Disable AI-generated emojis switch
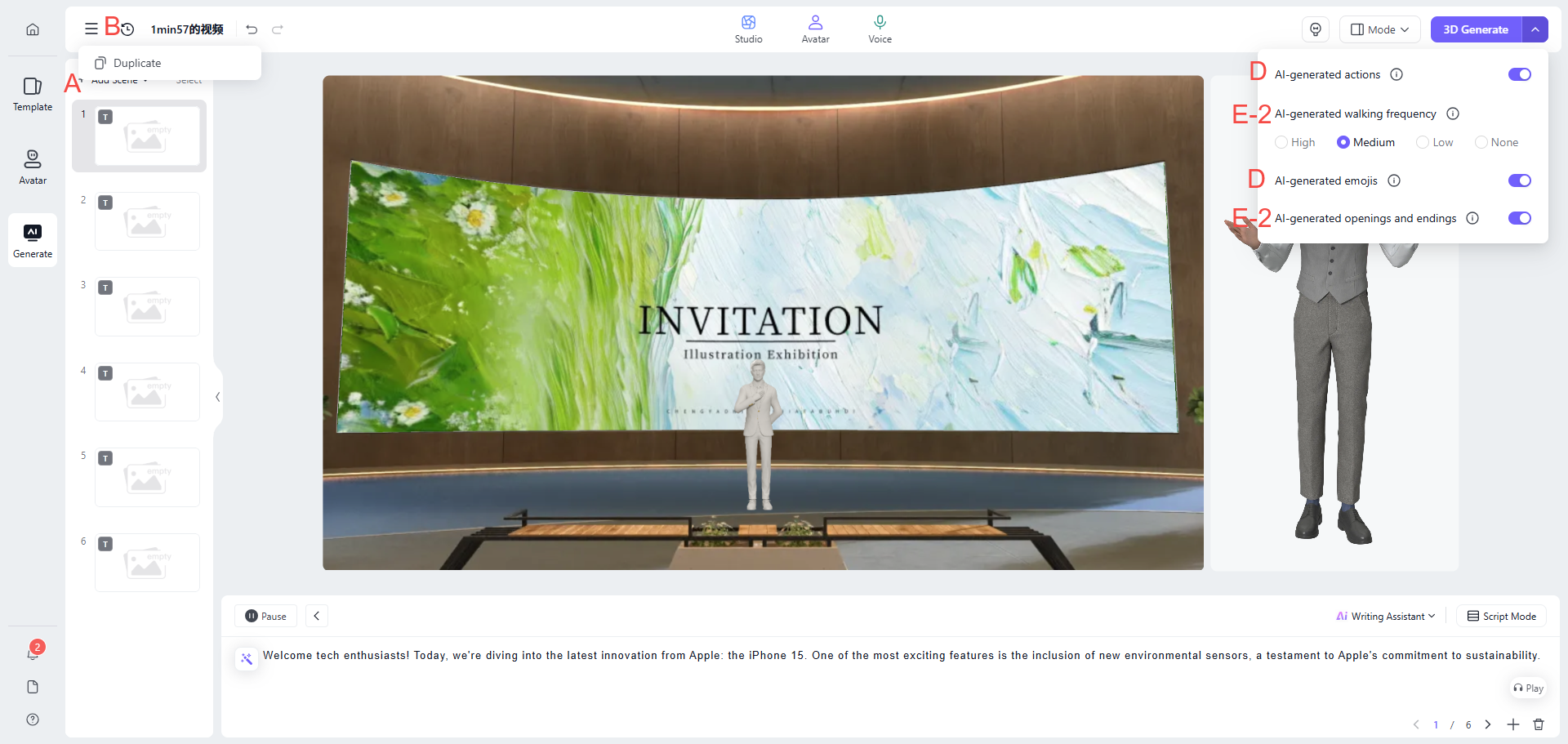This screenshot has height=744, width=1568. coord(1519,180)
